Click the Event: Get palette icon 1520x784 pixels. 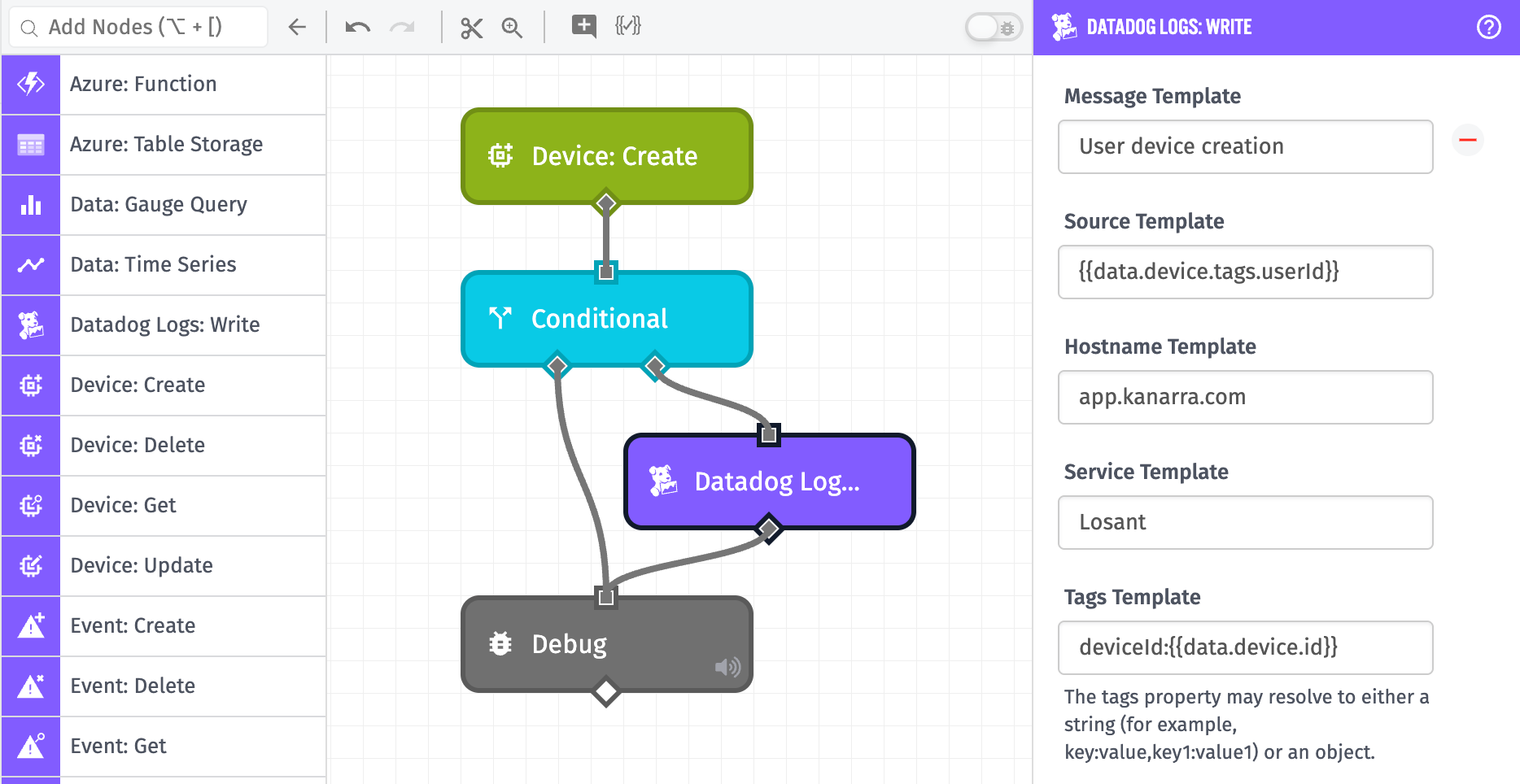coord(31,747)
